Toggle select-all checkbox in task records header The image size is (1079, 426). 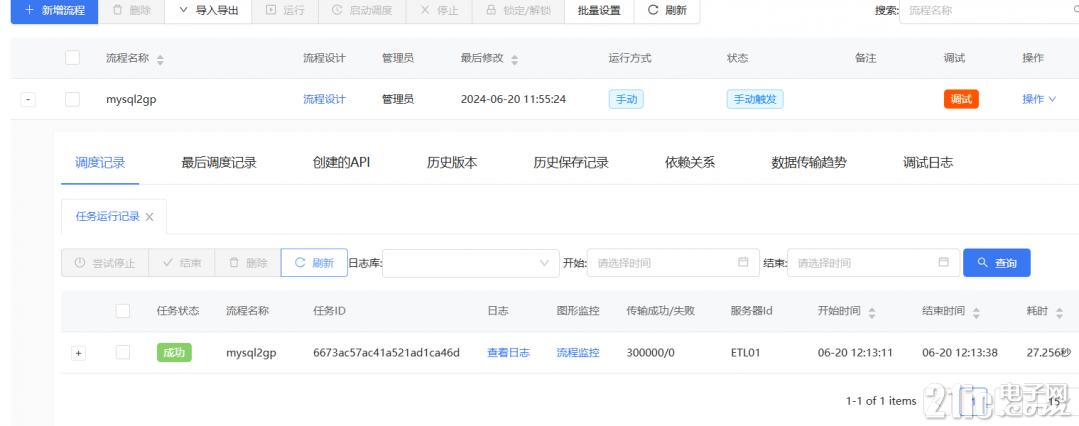coord(122,311)
